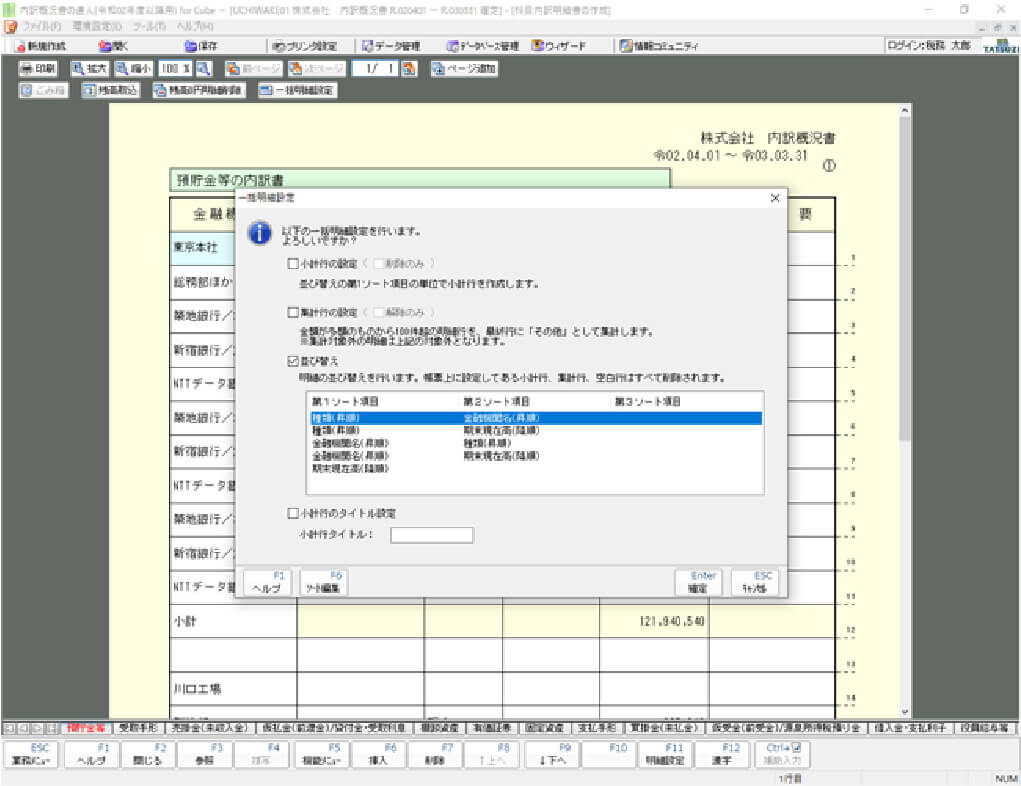Click the 印刷 print button
Screen dimensions: 1021x786
(x=38, y=69)
